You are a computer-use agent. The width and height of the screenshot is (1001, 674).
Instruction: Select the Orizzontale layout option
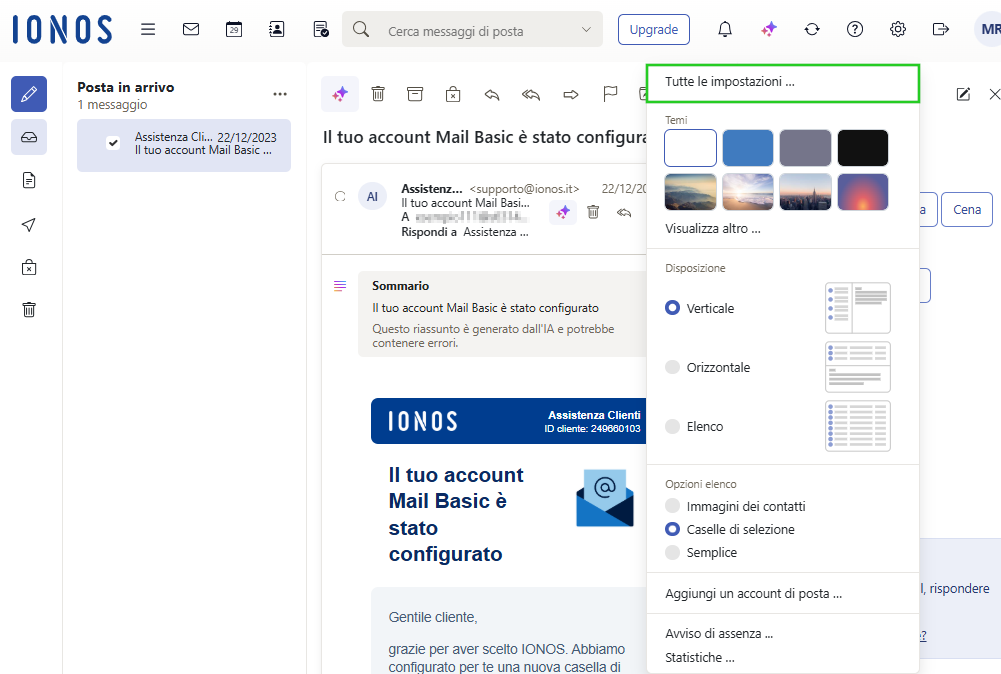click(673, 367)
